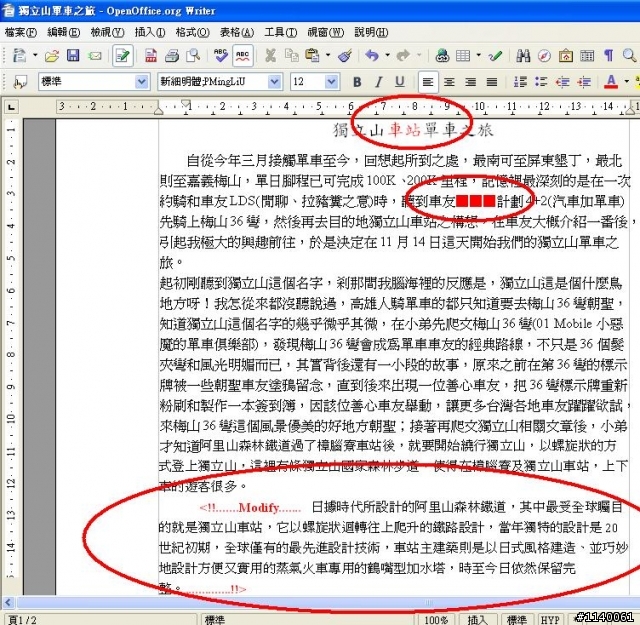Click the tab stop type selector on ruler
640x625 pixels.
point(12,107)
